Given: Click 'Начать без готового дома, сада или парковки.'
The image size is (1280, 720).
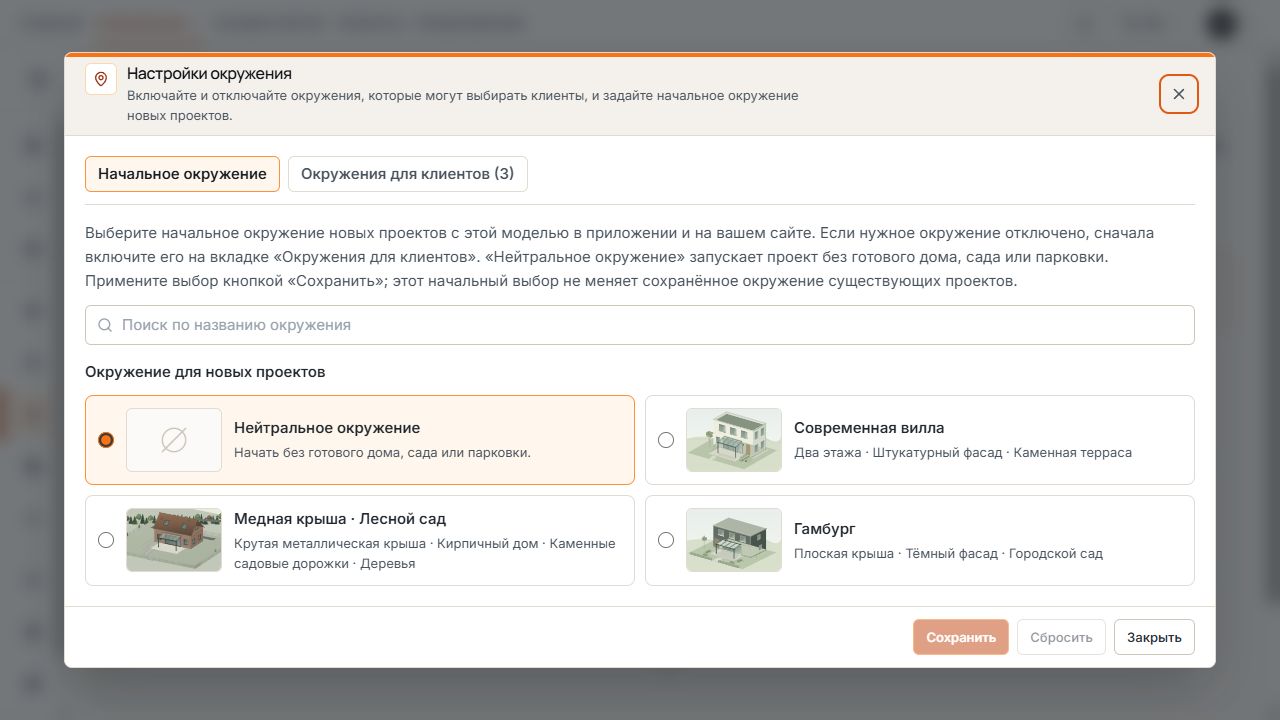Looking at the screenshot, I should tap(382, 453).
